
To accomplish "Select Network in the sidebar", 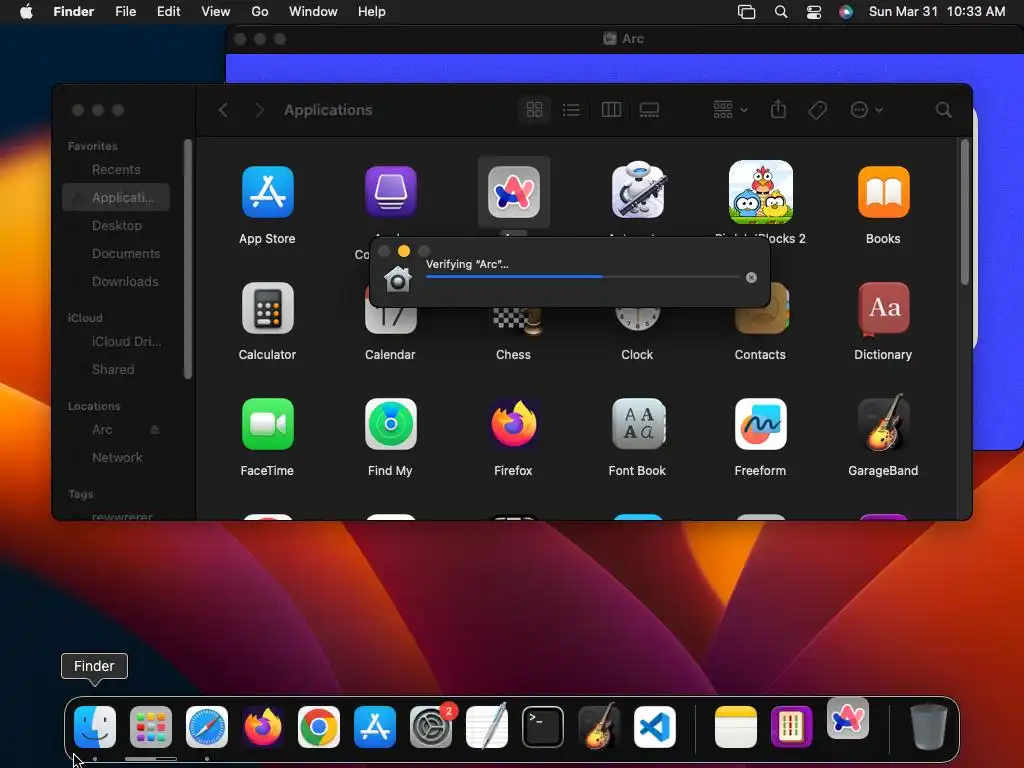I will [x=116, y=457].
